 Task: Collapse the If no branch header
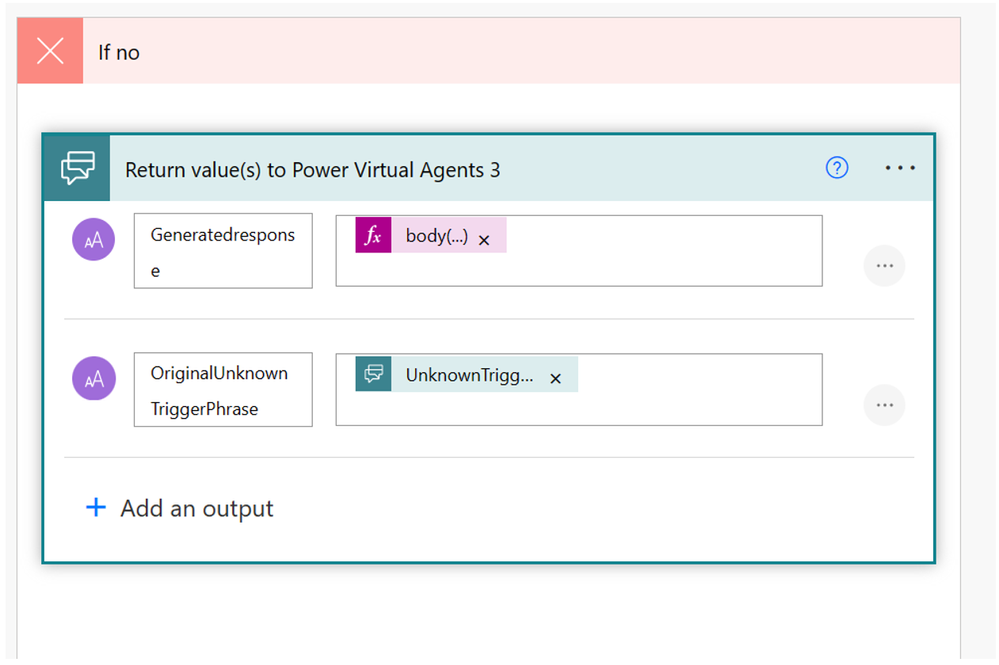tap(489, 51)
